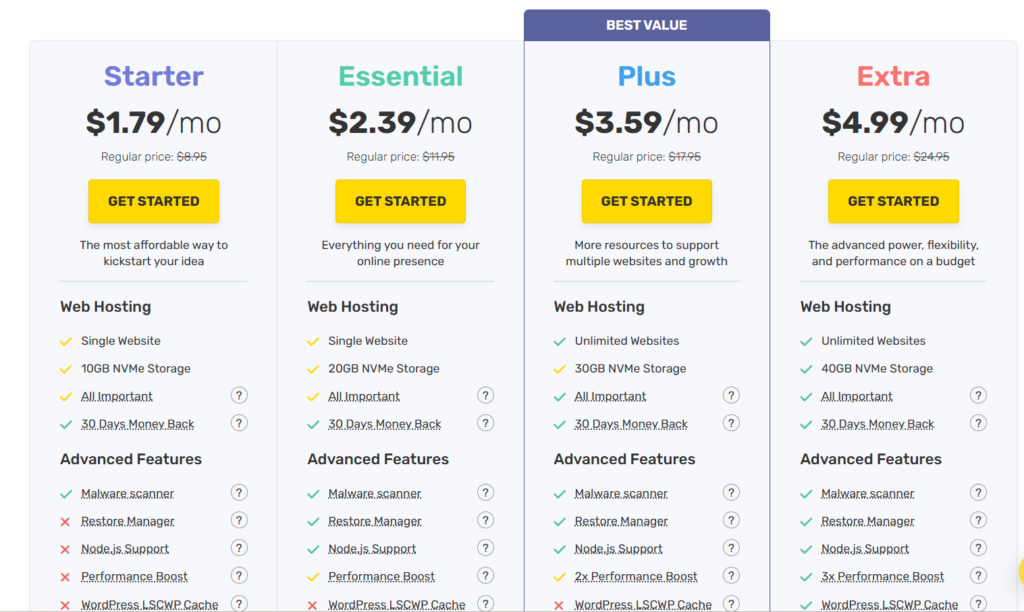Click help icon next to Essential Malware scanner
The width and height of the screenshot is (1024, 612).
(485, 493)
